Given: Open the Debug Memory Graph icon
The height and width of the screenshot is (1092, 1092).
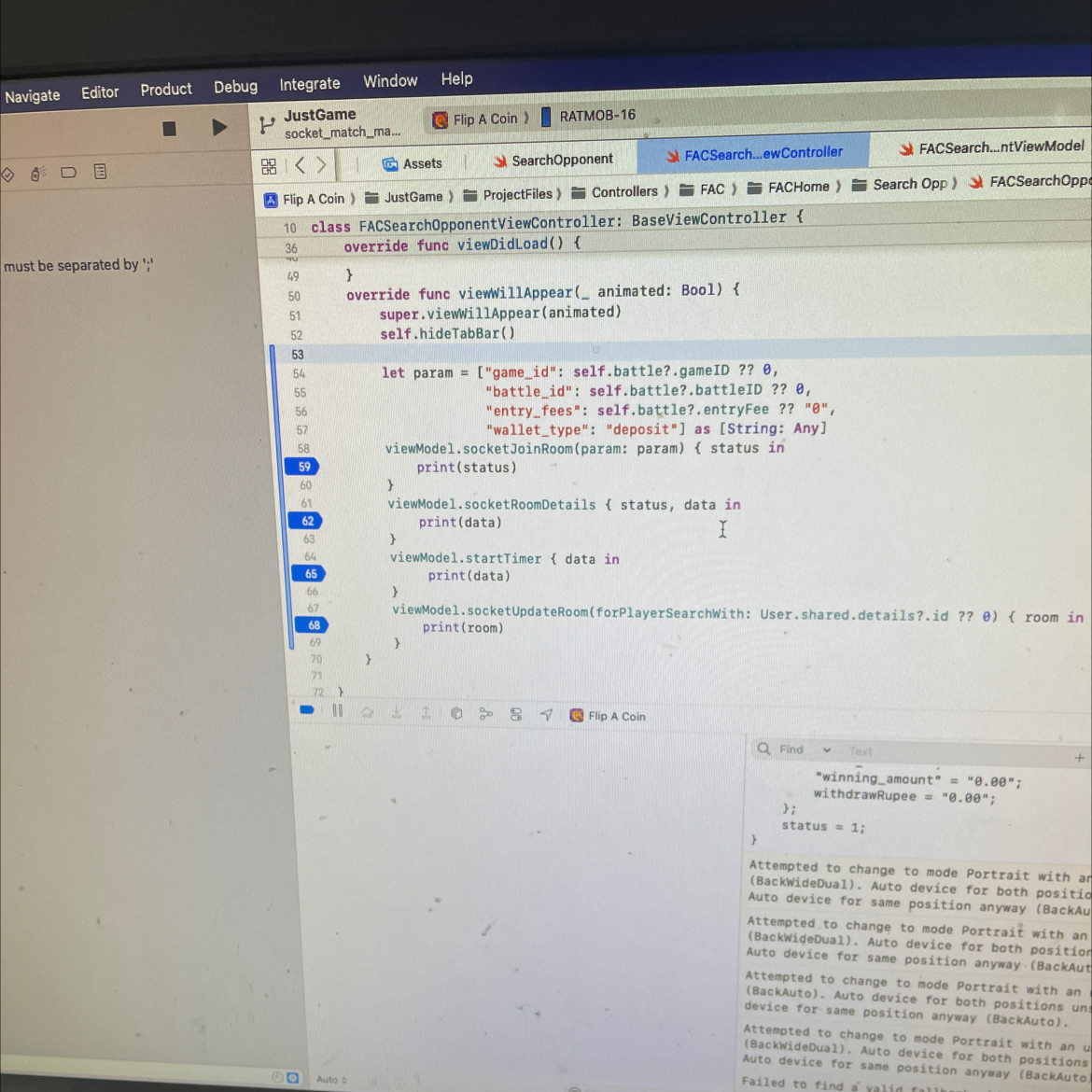Looking at the screenshot, I should (486, 714).
